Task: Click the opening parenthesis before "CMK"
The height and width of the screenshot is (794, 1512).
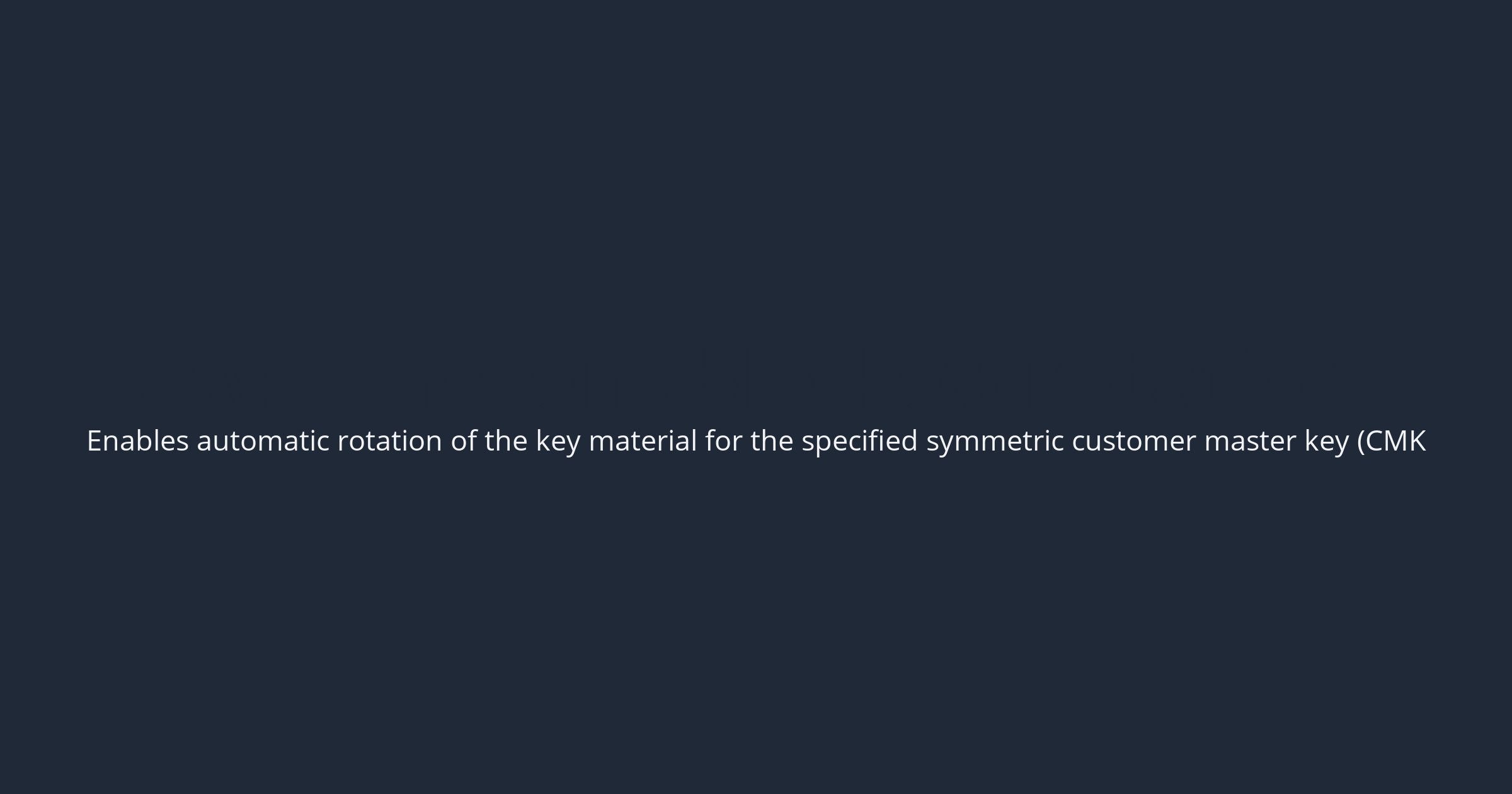Action: pyautogui.click(x=1360, y=441)
